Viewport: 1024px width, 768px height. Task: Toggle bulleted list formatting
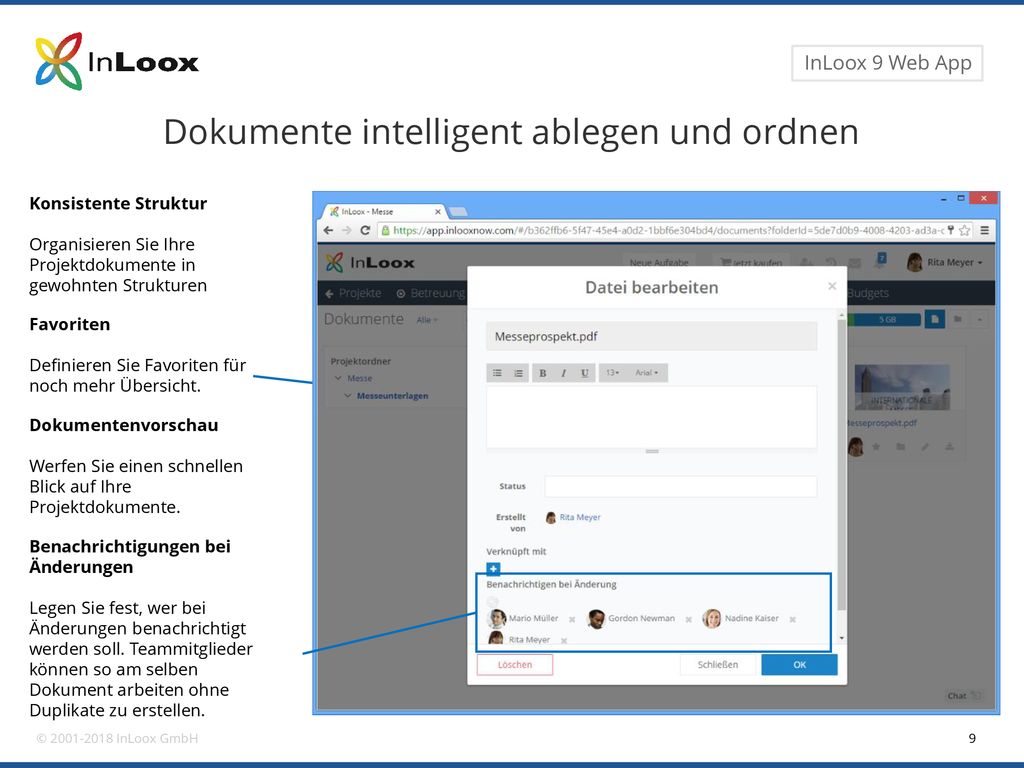tap(497, 373)
